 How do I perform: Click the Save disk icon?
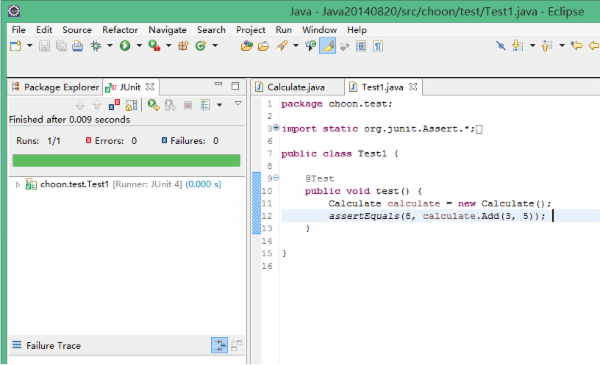pos(44,46)
